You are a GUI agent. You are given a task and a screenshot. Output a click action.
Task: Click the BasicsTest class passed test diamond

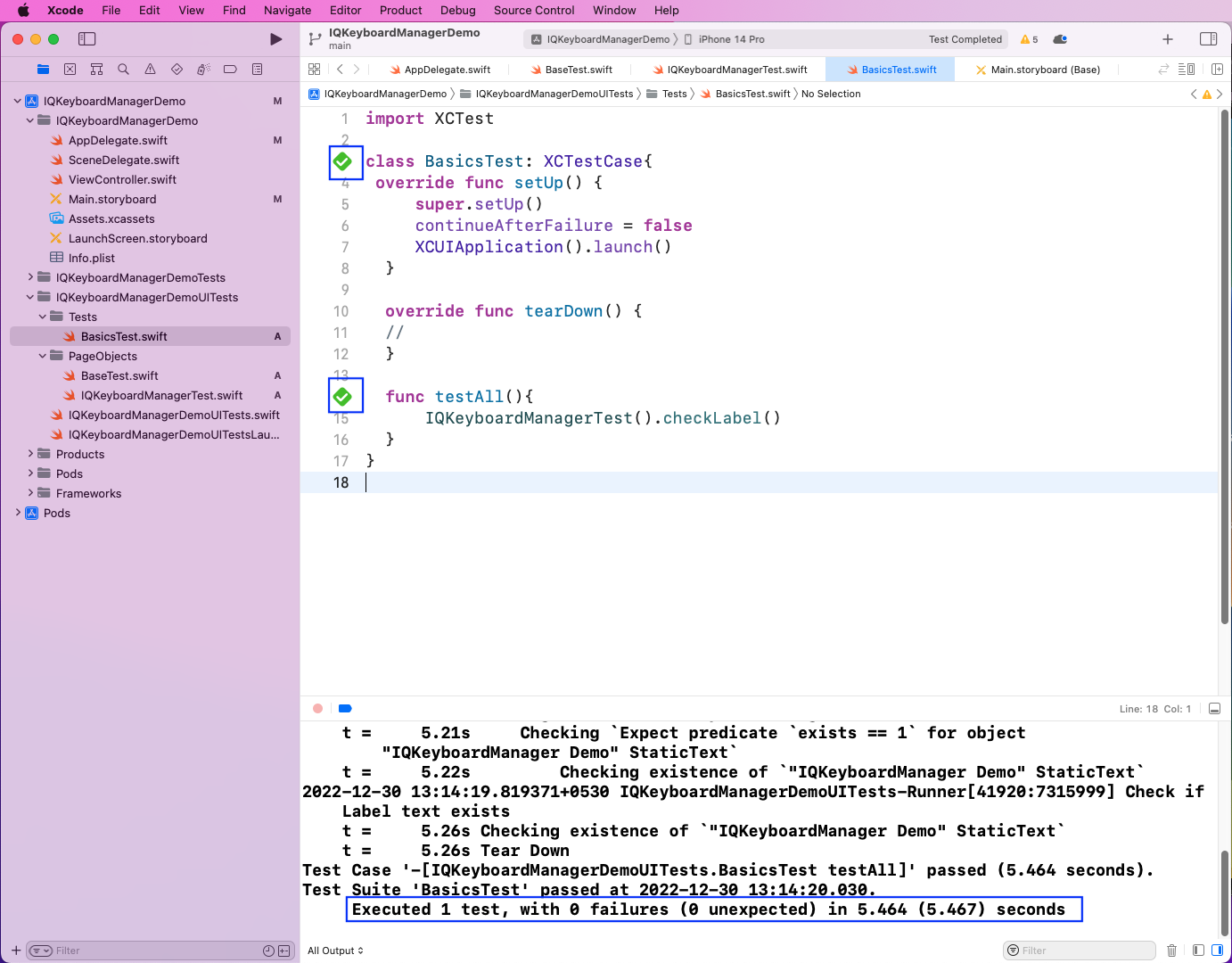342,161
